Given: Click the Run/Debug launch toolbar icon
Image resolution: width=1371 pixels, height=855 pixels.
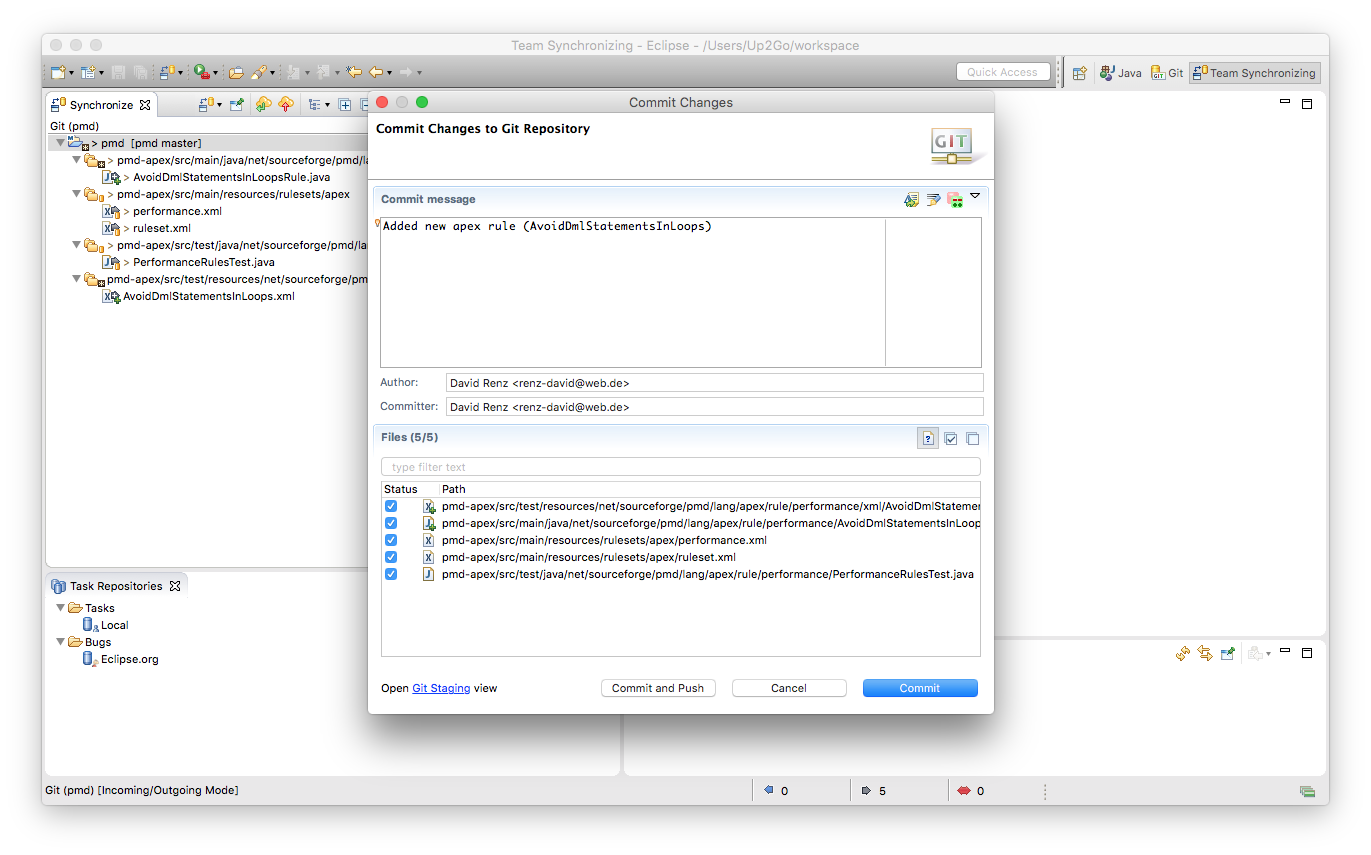Looking at the screenshot, I should click(201, 72).
